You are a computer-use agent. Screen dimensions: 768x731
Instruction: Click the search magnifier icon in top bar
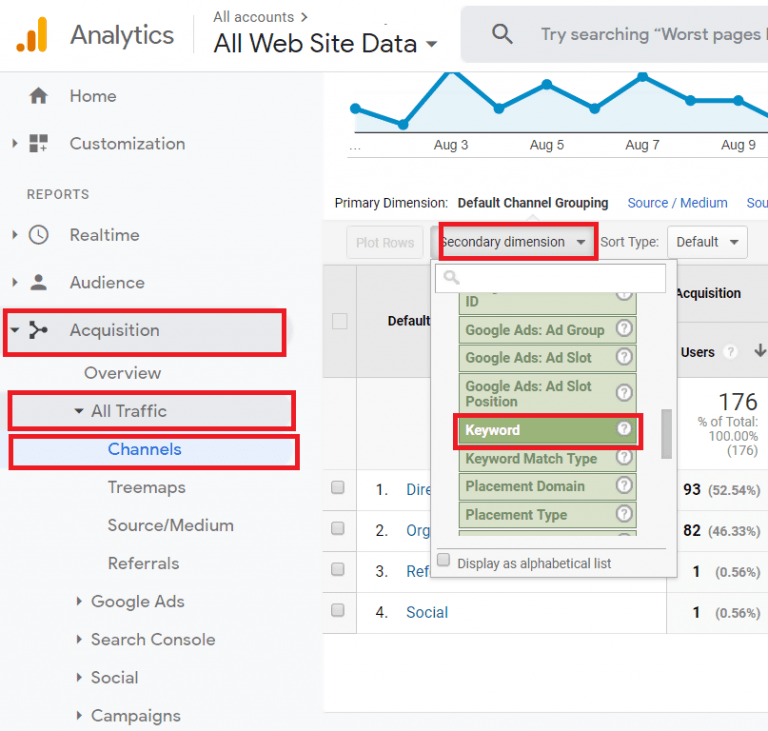pos(502,35)
